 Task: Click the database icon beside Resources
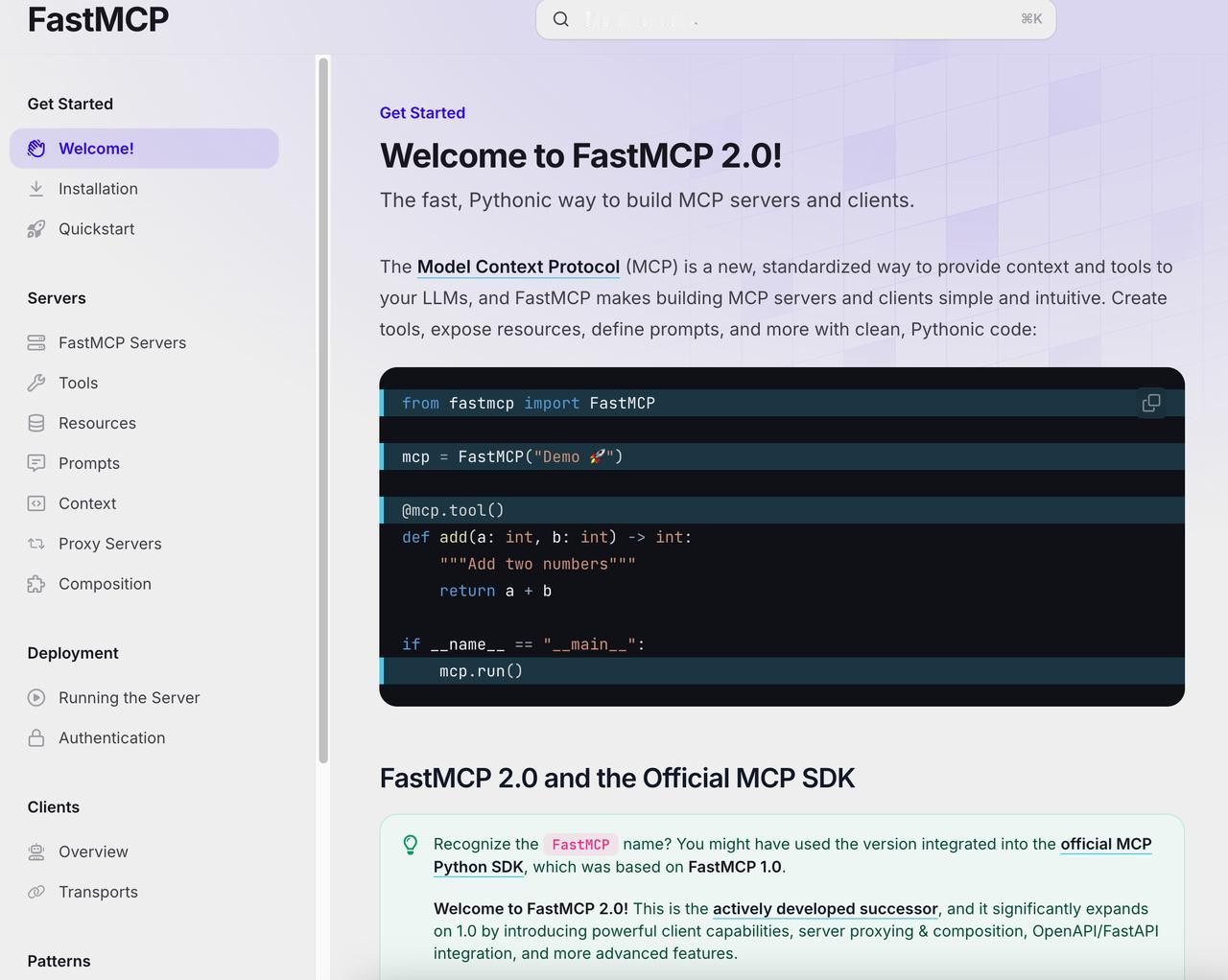pos(36,423)
